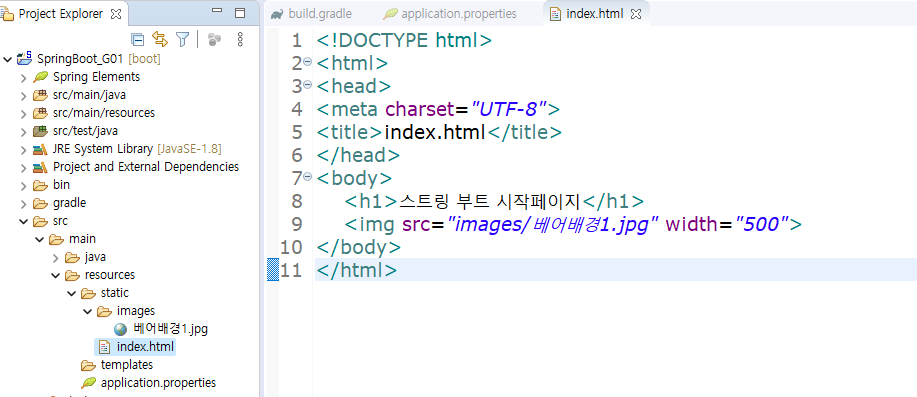The image size is (917, 397).
Task: Collapse the SpringBoot_G01 project node
Action: coord(7,59)
